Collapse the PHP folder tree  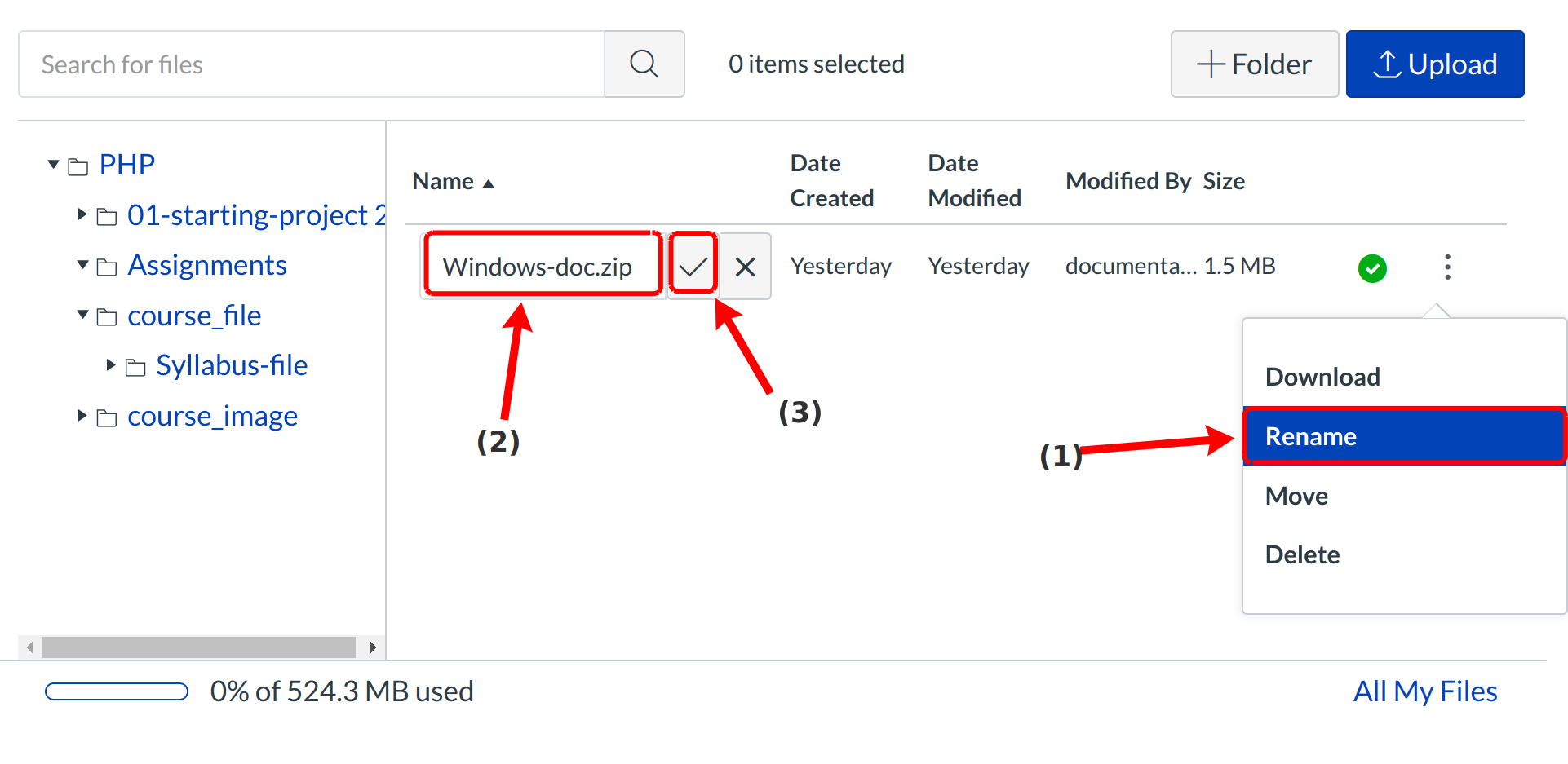click(54, 165)
